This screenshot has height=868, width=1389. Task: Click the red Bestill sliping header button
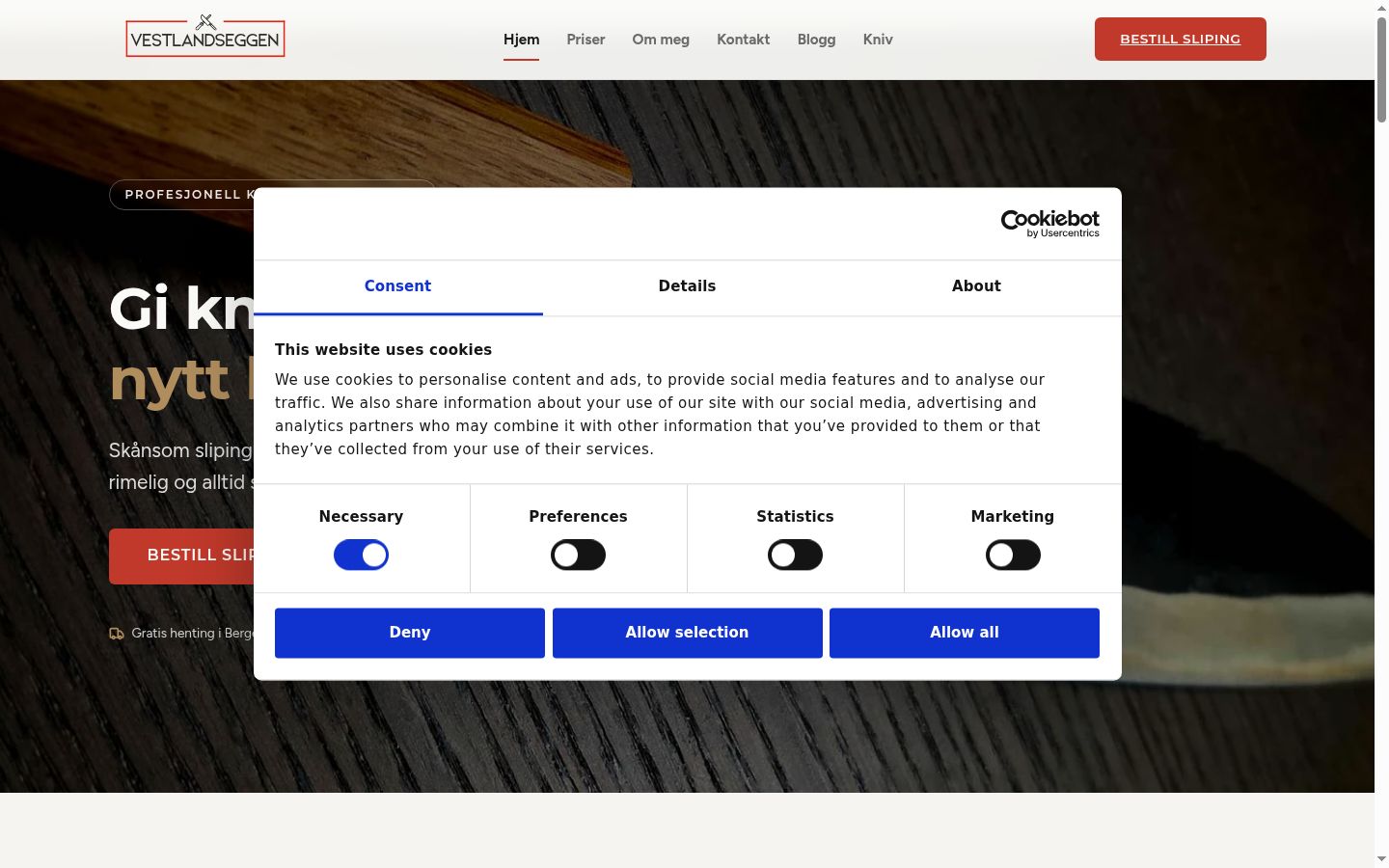pyautogui.click(x=1180, y=39)
